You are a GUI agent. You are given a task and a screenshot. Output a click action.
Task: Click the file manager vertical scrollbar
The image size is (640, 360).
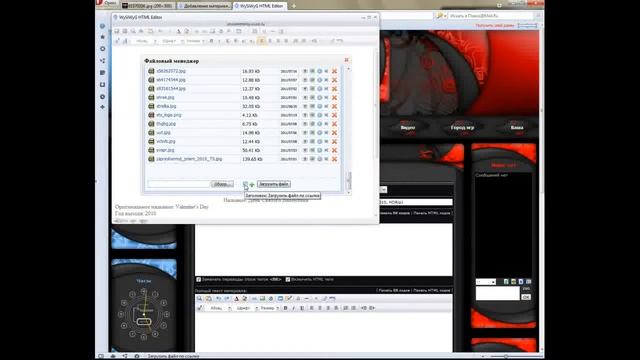349,130
